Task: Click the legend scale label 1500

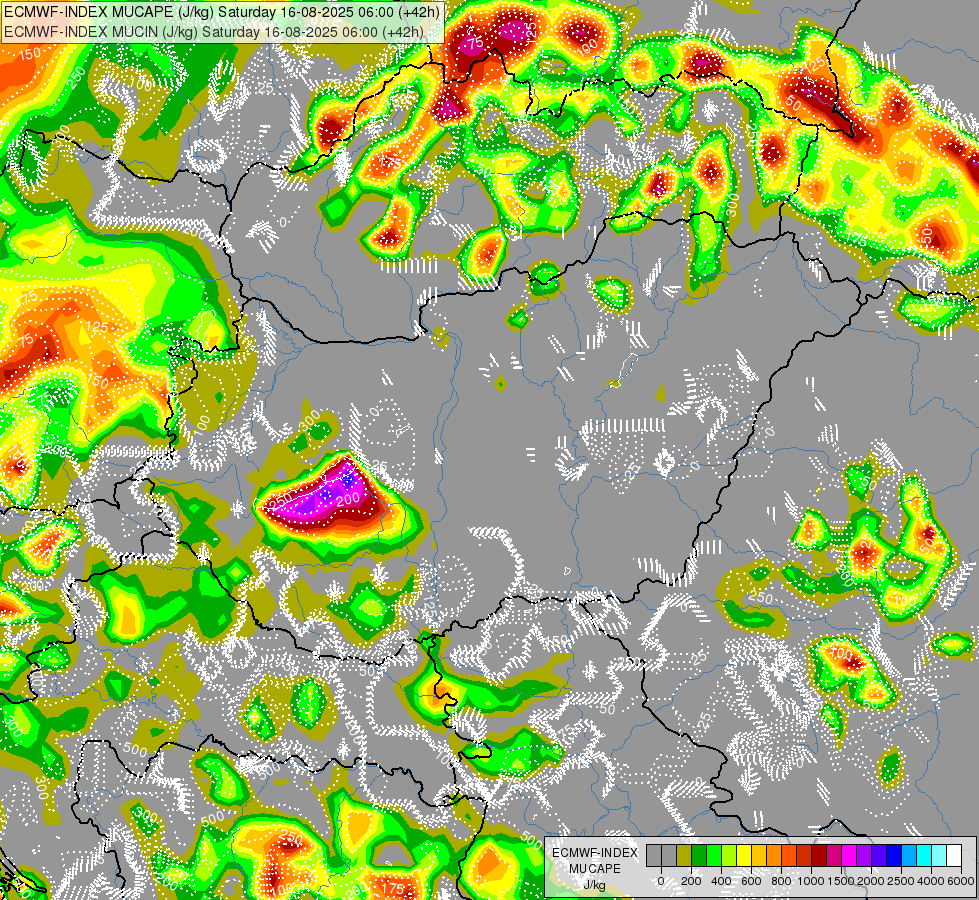Action: pos(841,881)
